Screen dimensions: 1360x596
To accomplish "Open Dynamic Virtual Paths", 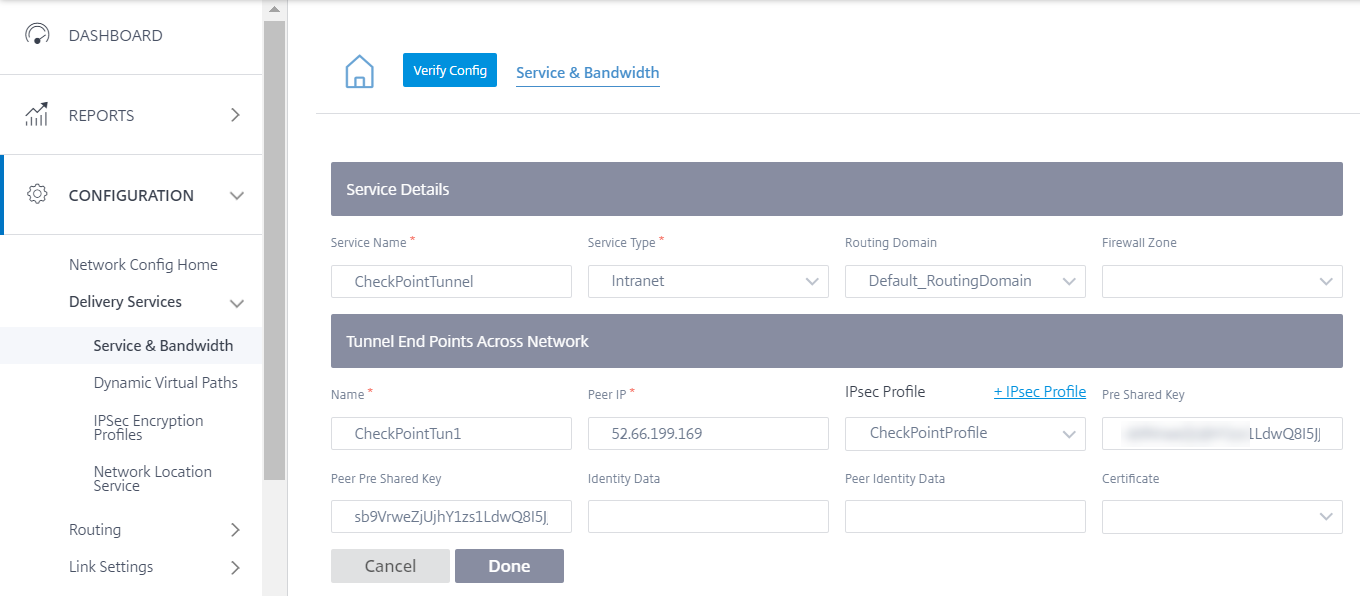I will [x=166, y=383].
